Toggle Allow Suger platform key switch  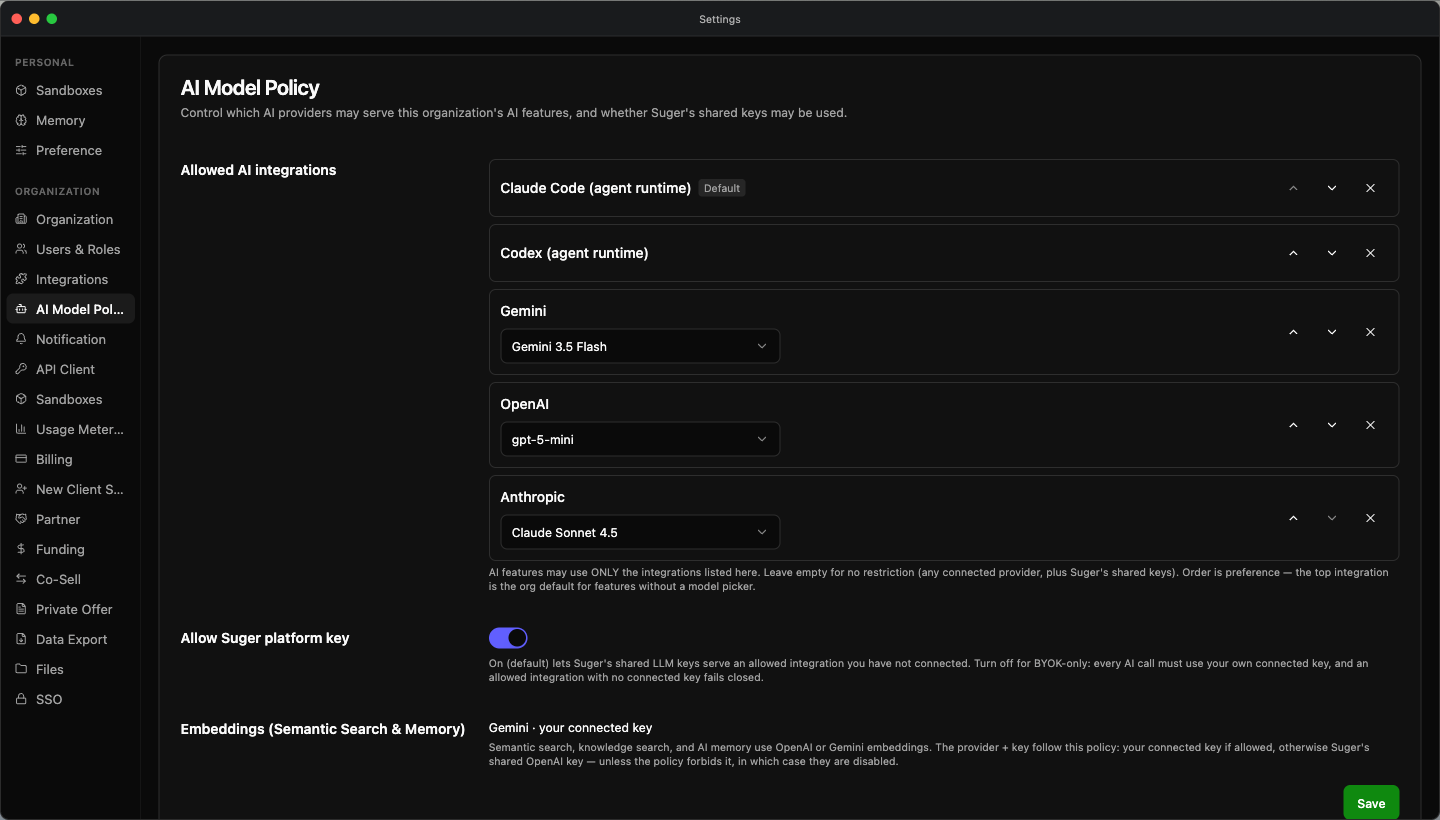pos(508,638)
